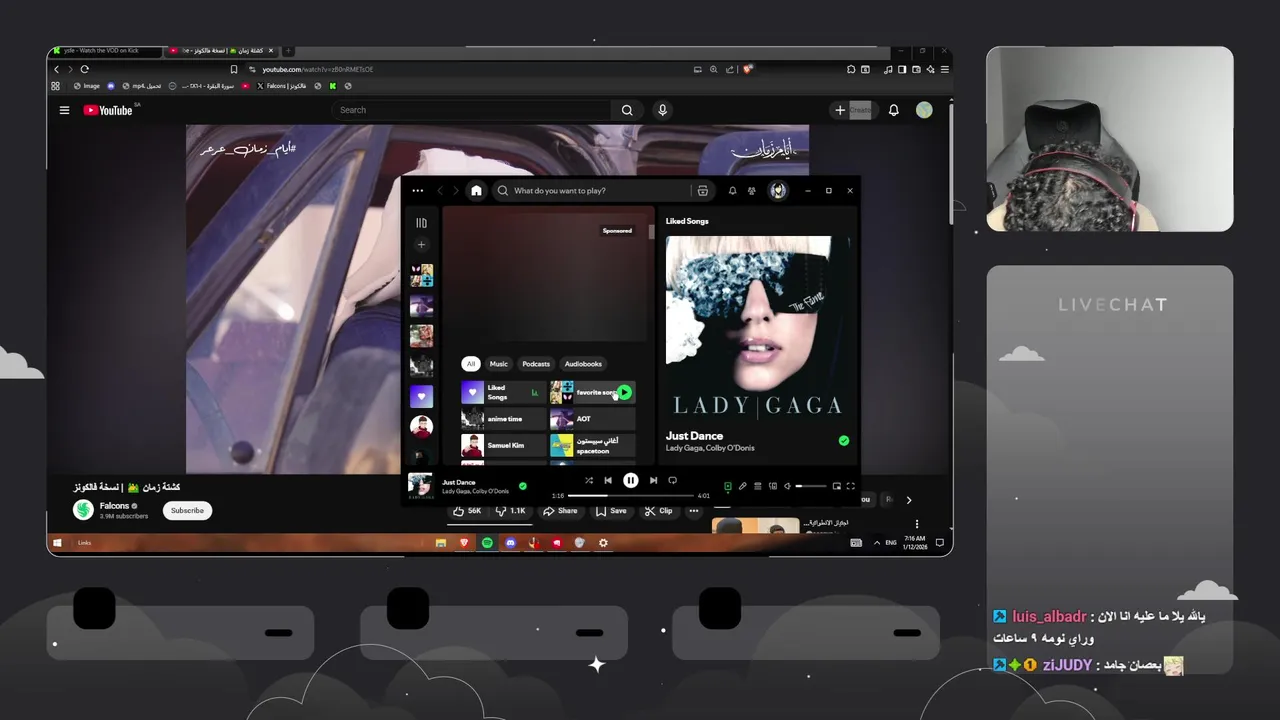Open Windows Start menu
This screenshot has height=720, width=1280.
click(57, 543)
